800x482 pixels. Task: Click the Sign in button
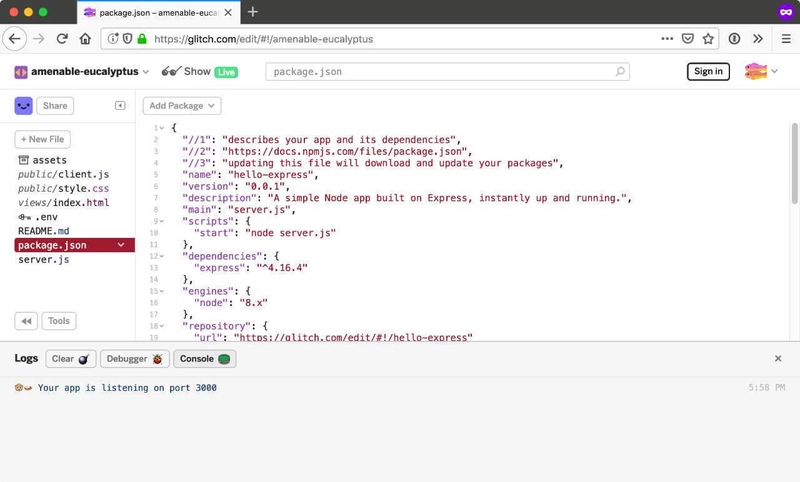[708, 71]
